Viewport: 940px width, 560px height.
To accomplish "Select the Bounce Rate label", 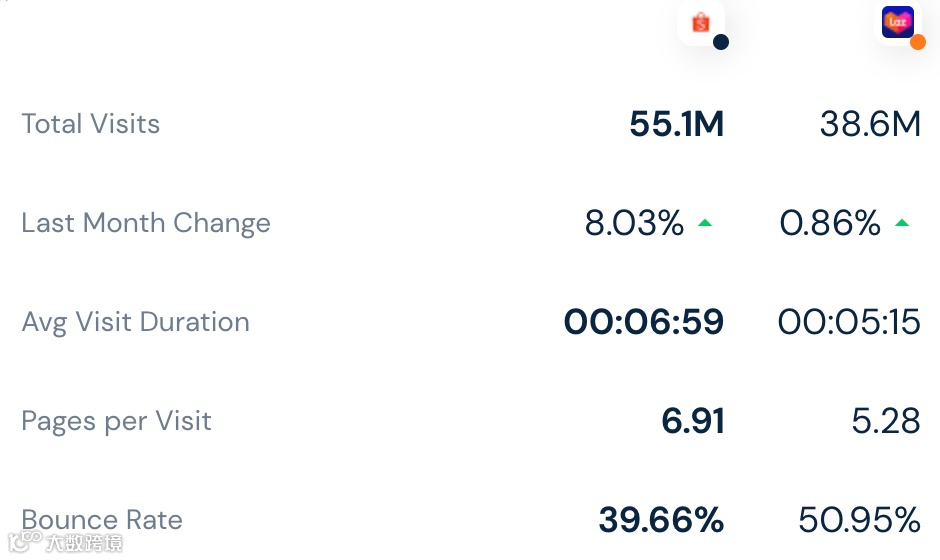I will pos(102,520).
